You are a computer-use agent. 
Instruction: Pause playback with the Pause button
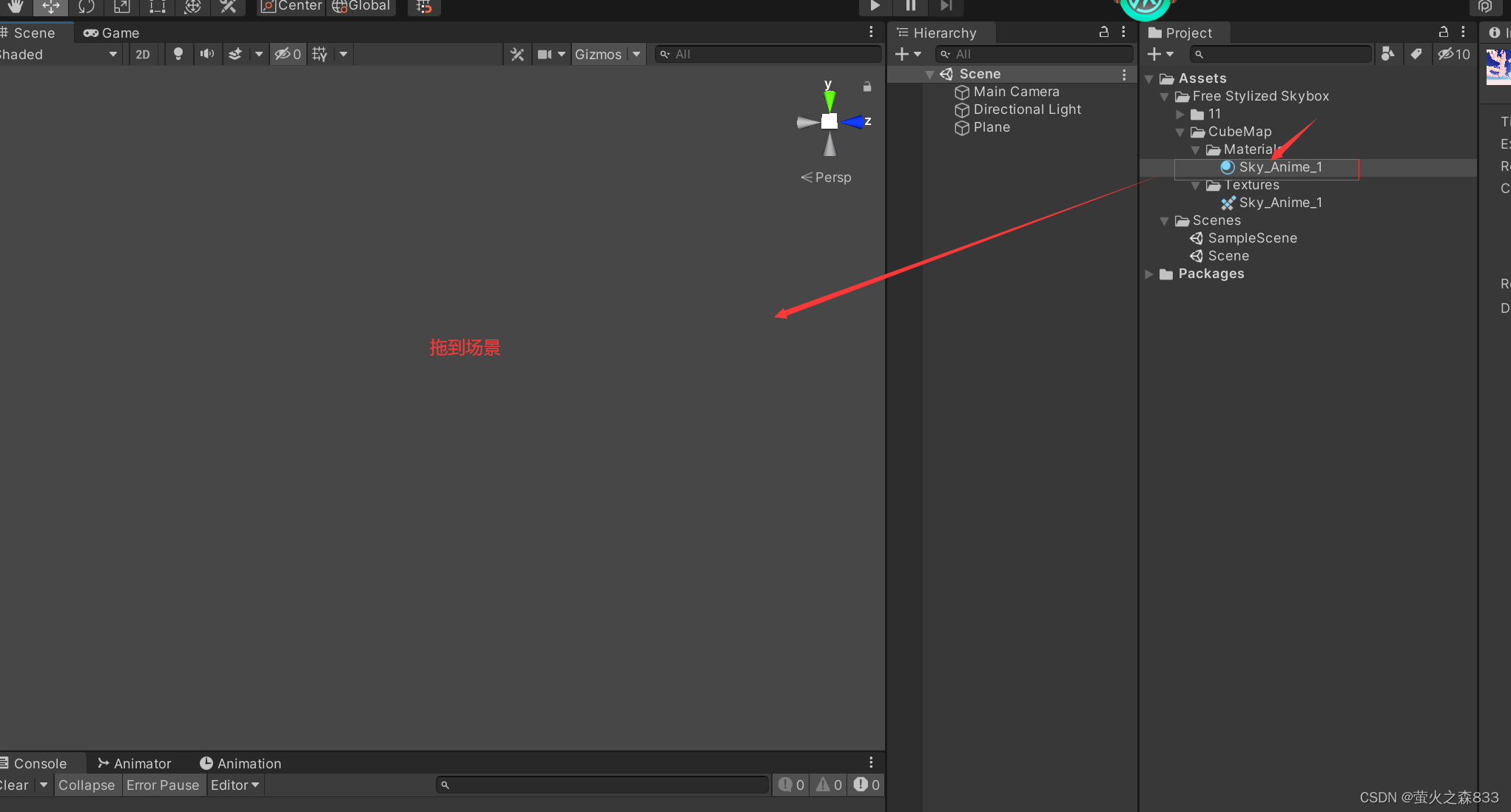(x=910, y=6)
